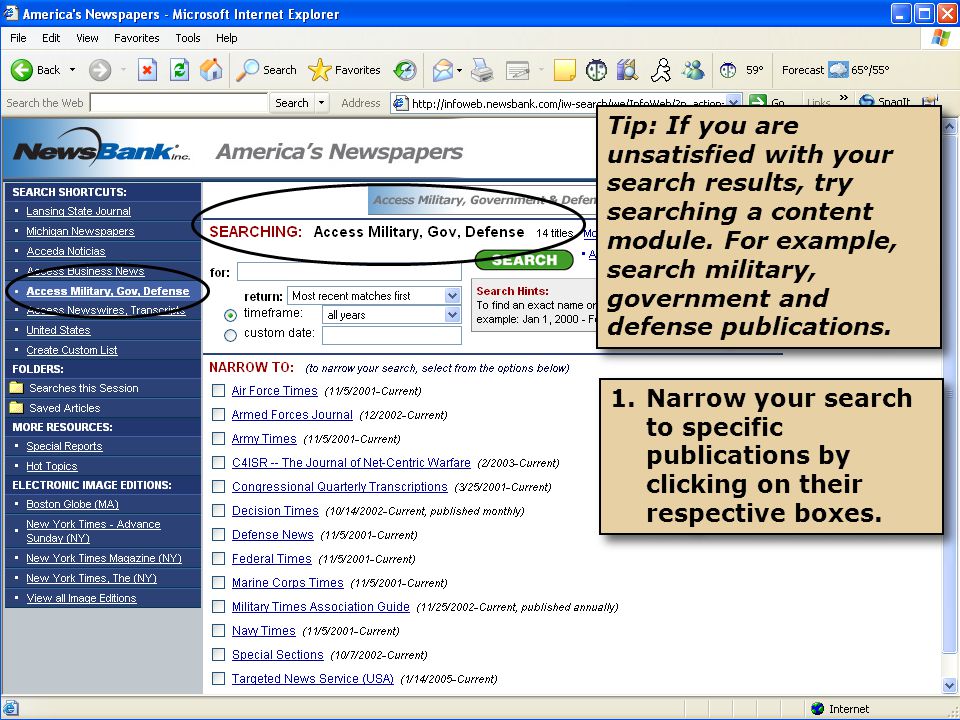Image resolution: width=960 pixels, height=720 pixels.
Task: Open the History clock icon
Action: 405,70
